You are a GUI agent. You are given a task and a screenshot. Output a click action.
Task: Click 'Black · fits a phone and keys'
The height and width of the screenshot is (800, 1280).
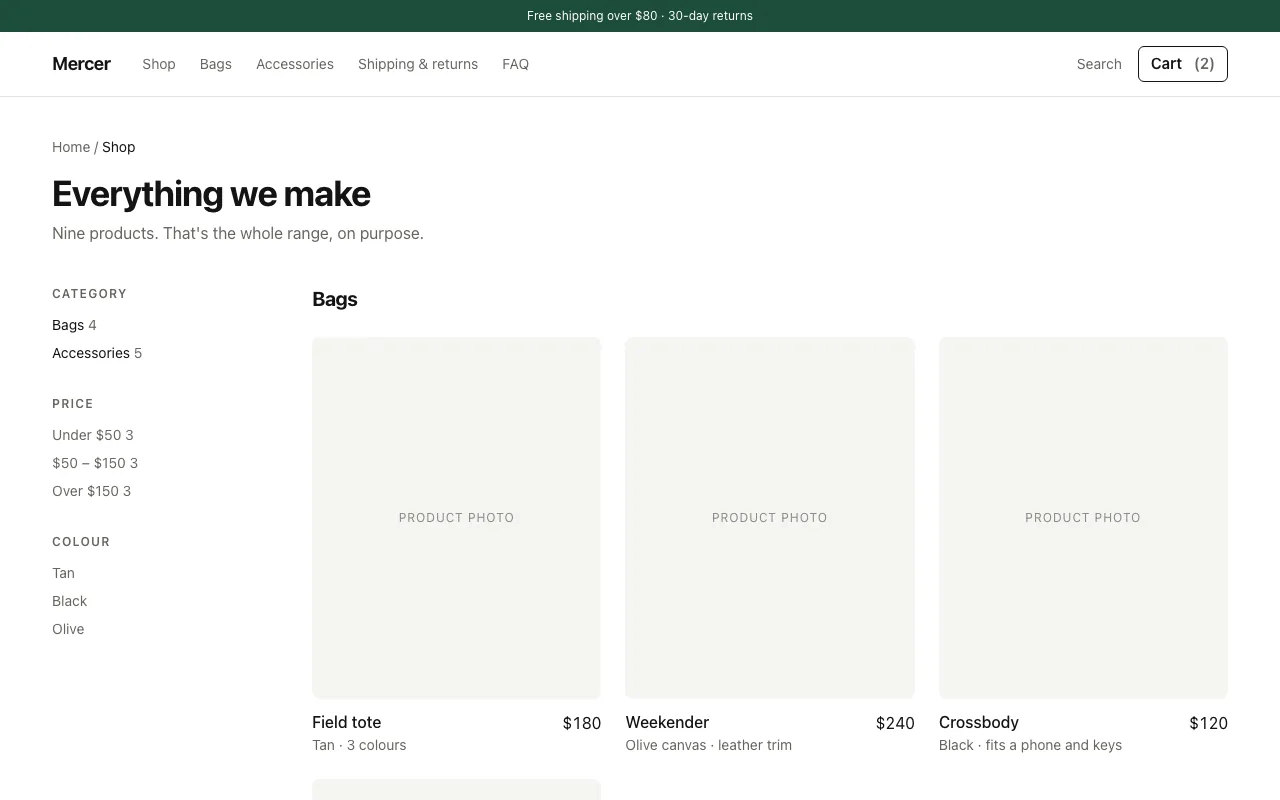point(1030,745)
